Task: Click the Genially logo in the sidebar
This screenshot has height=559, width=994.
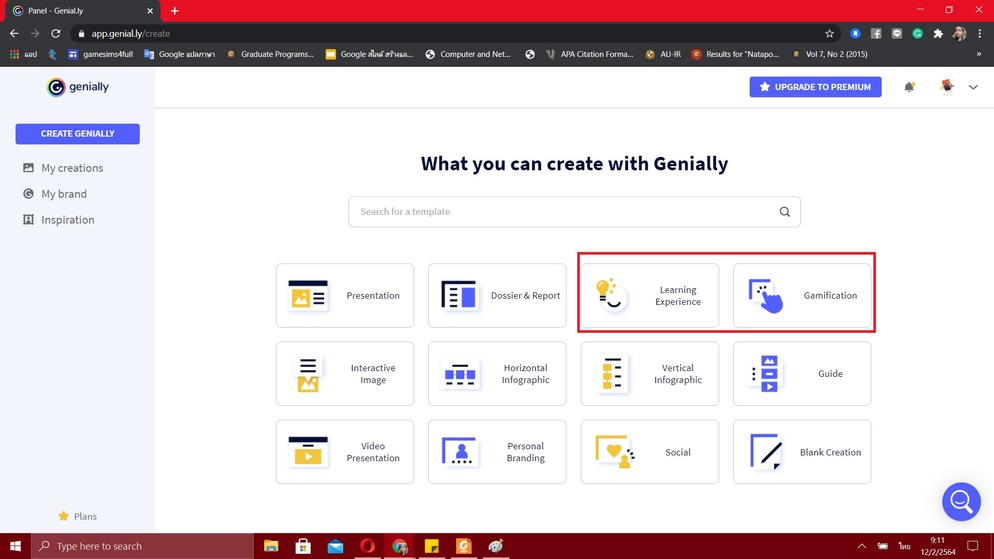Action: coord(78,87)
